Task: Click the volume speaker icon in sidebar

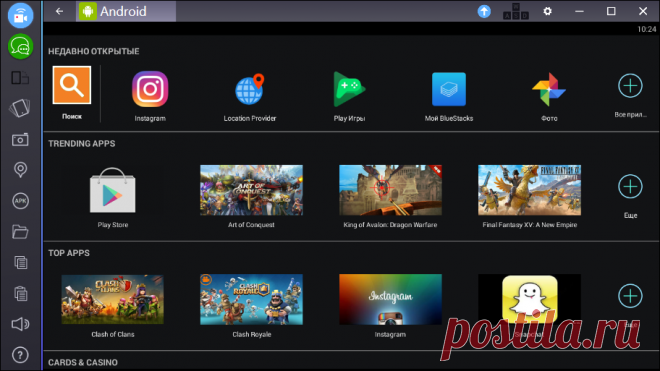Action: [20, 324]
